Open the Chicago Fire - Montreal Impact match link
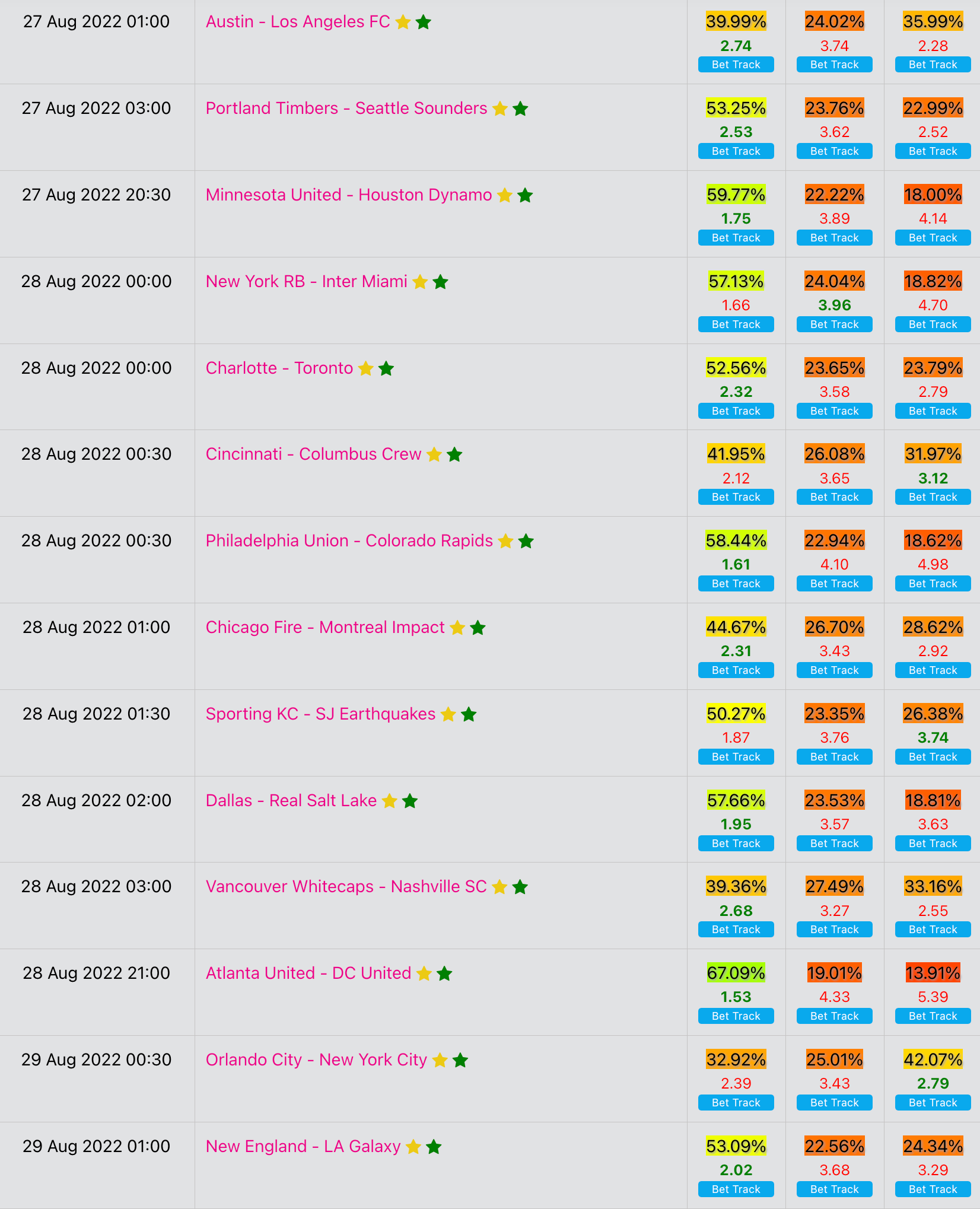This screenshot has height=1209, width=980. pyautogui.click(x=325, y=627)
